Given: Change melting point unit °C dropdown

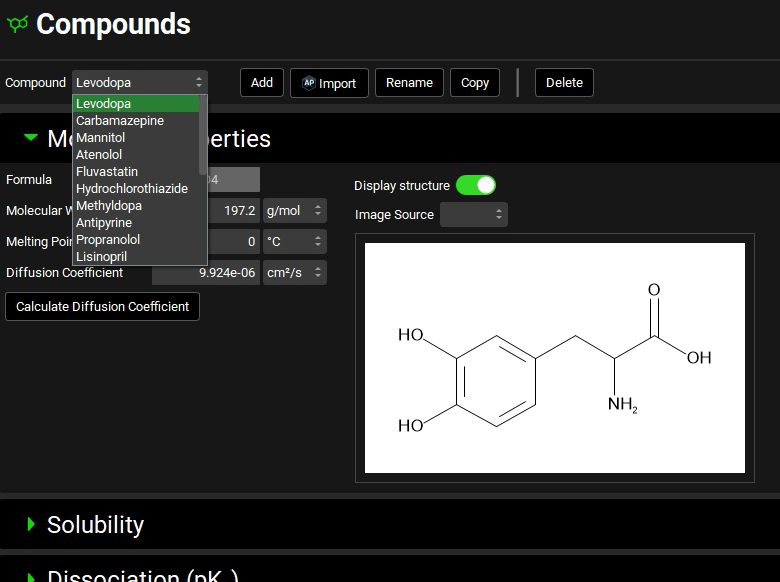Looking at the screenshot, I should pos(294,242).
